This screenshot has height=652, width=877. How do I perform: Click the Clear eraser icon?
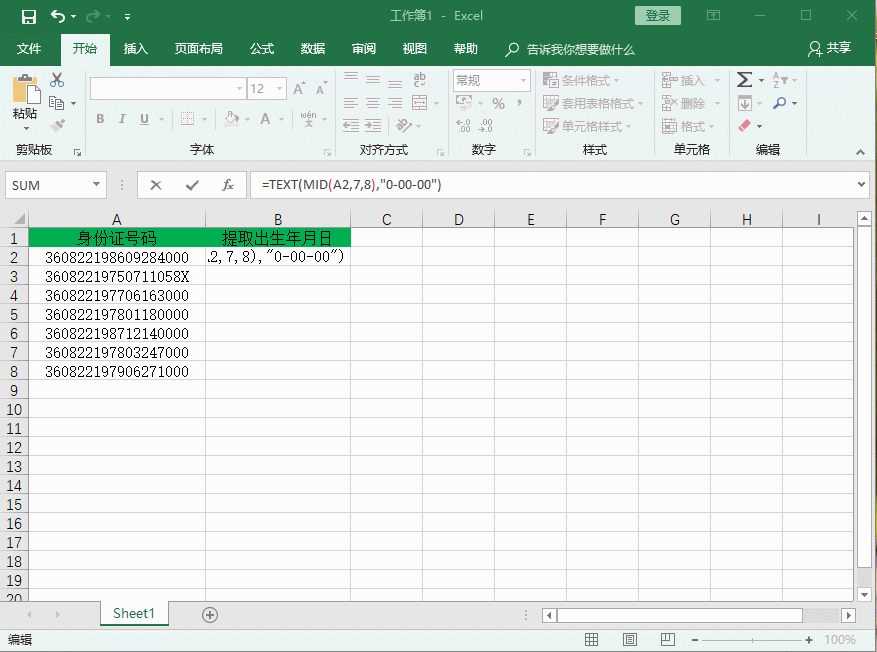(x=744, y=125)
